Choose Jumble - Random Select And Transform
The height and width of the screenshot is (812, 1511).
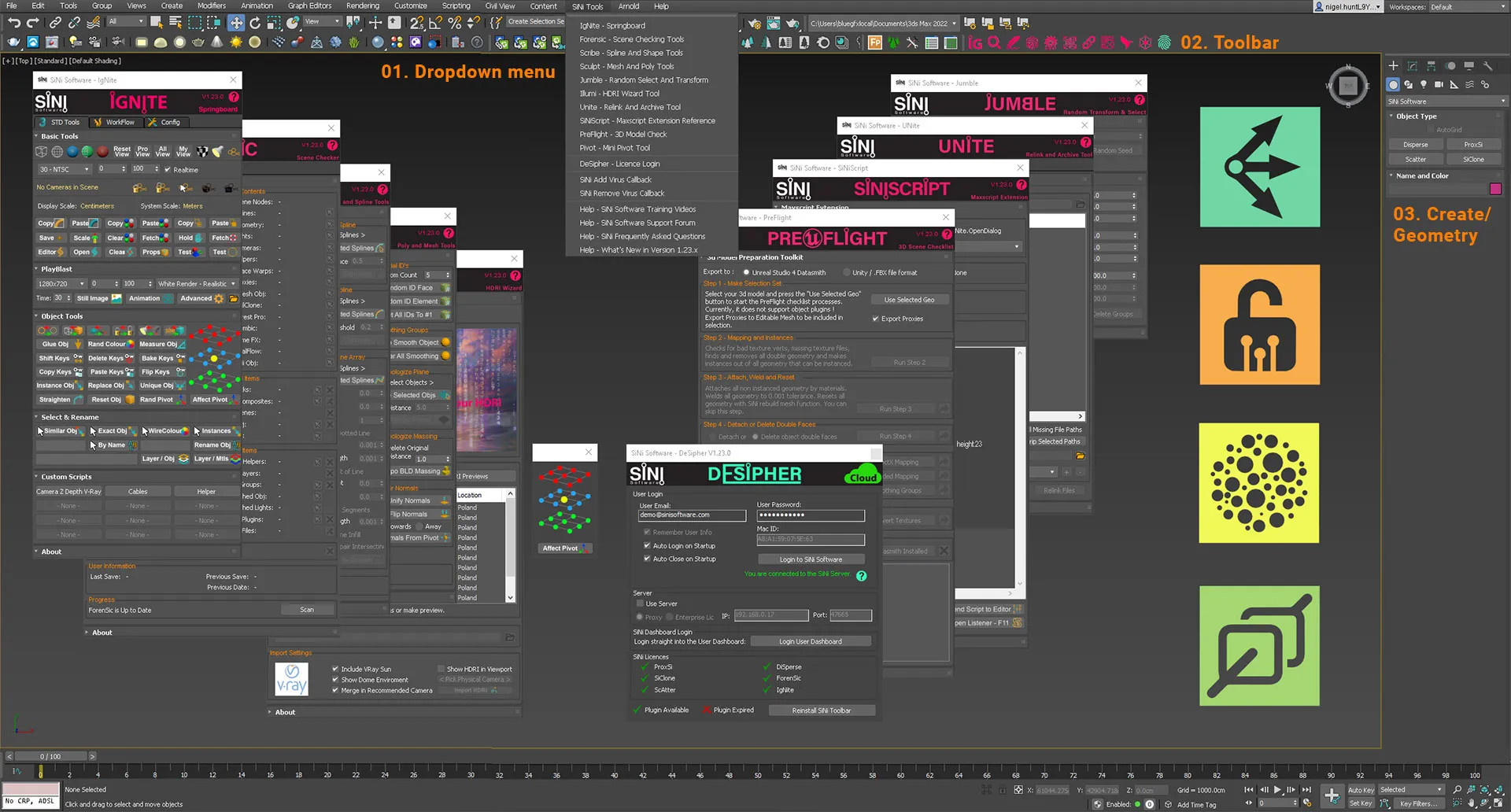(x=644, y=80)
